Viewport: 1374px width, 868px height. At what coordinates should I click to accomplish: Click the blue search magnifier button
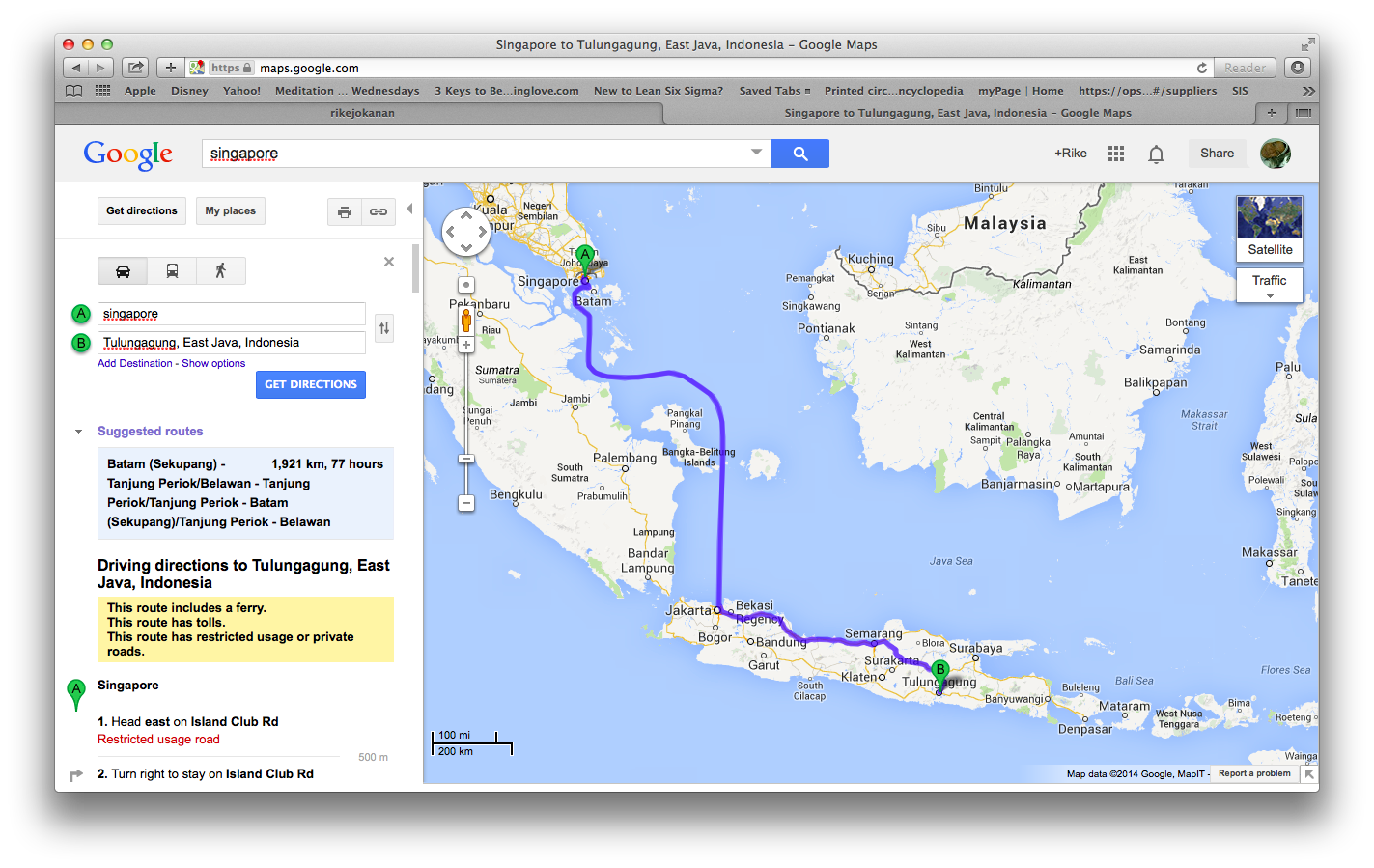click(799, 154)
